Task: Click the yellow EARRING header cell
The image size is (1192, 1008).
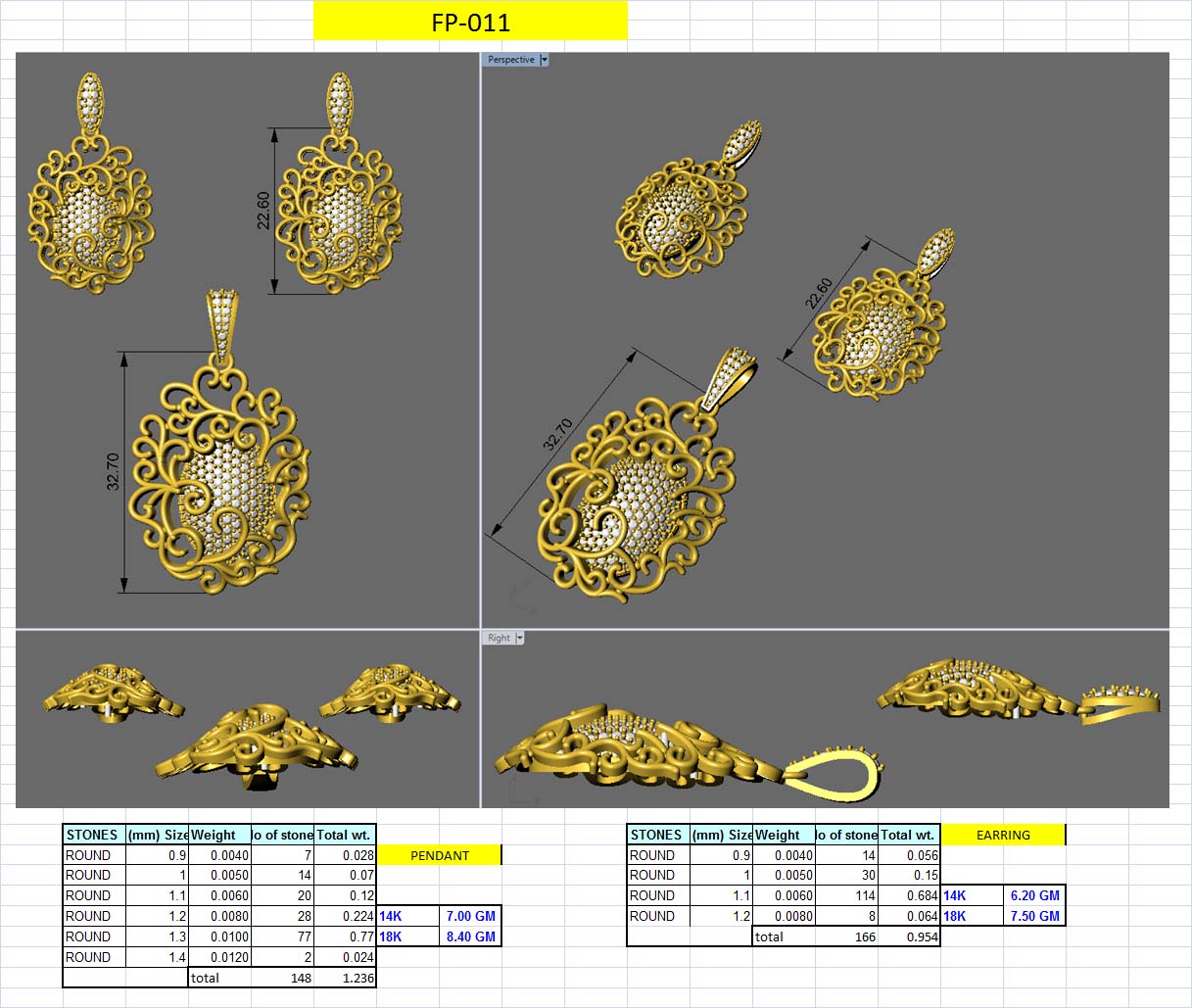Action: pyautogui.click(x=1004, y=835)
